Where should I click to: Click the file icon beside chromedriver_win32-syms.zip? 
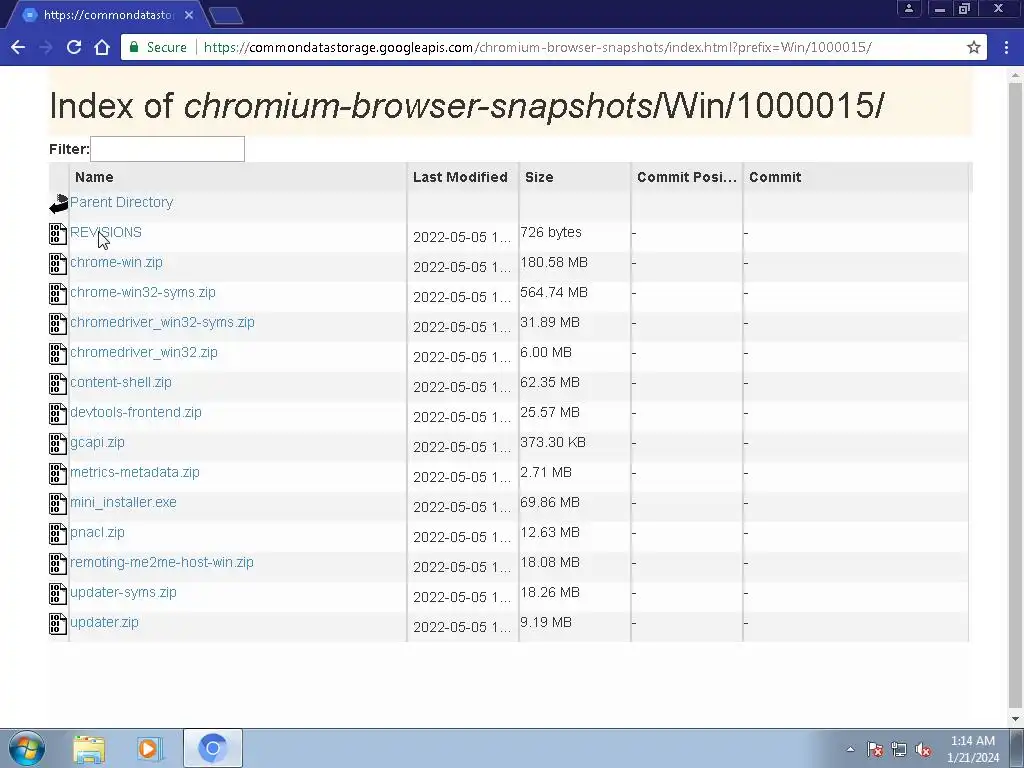(x=58, y=324)
